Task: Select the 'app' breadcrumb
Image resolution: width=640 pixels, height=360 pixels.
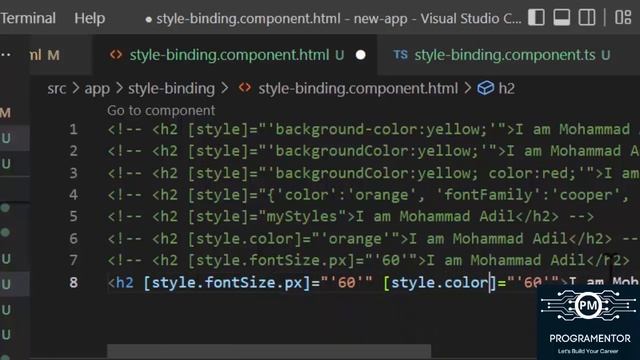Action: (97, 88)
